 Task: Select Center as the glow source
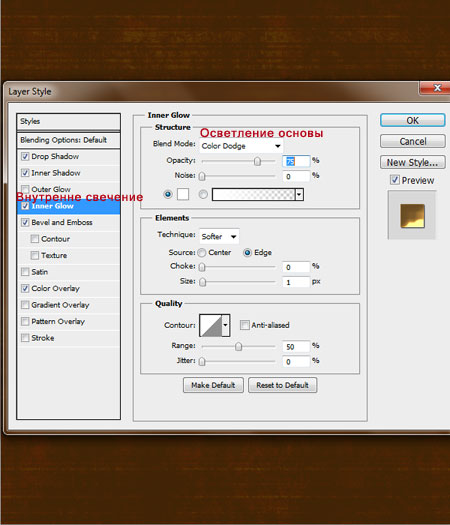202,252
